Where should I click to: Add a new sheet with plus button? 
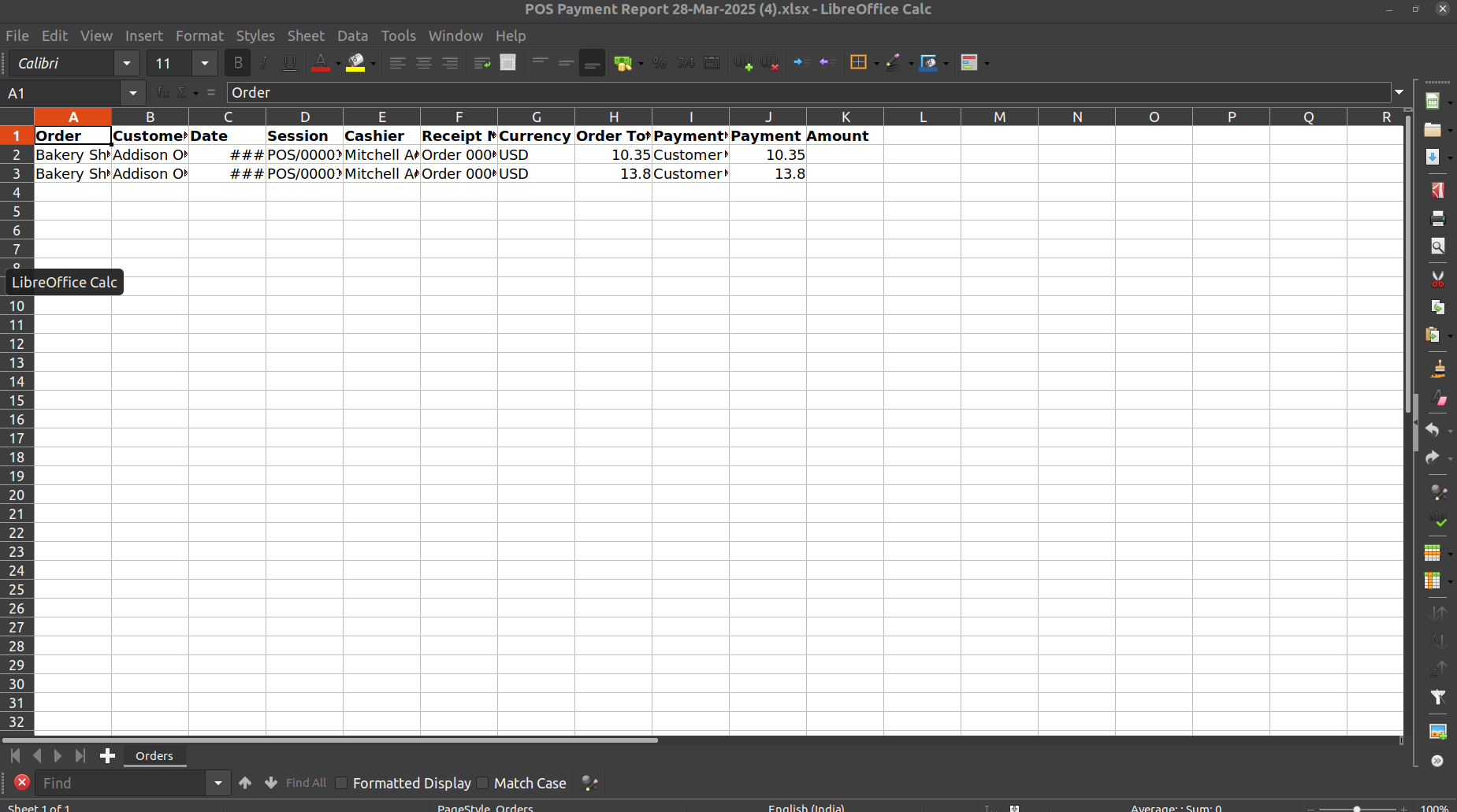(108, 756)
